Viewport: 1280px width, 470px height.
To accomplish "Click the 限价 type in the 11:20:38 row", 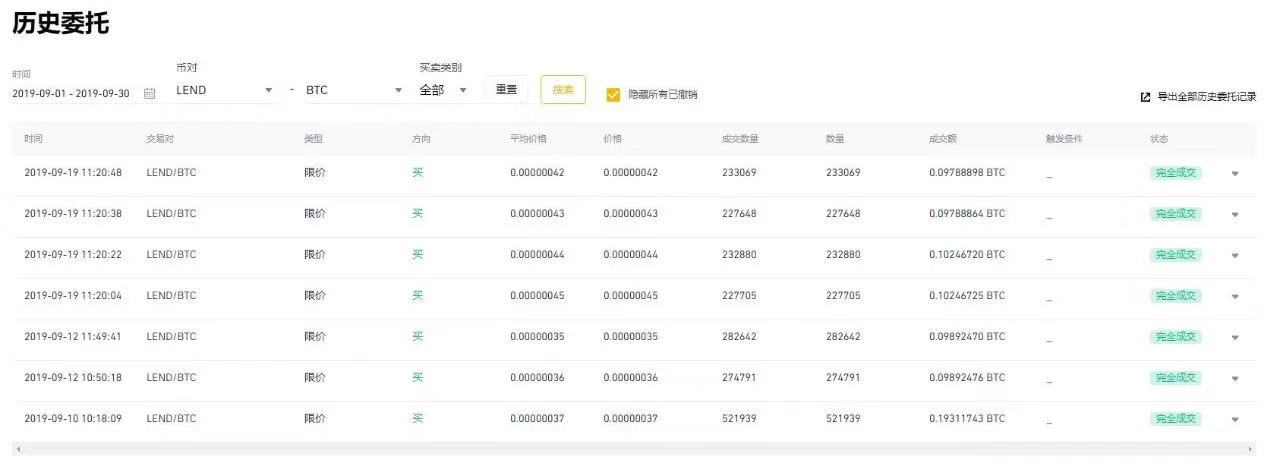I will [x=315, y=214].
